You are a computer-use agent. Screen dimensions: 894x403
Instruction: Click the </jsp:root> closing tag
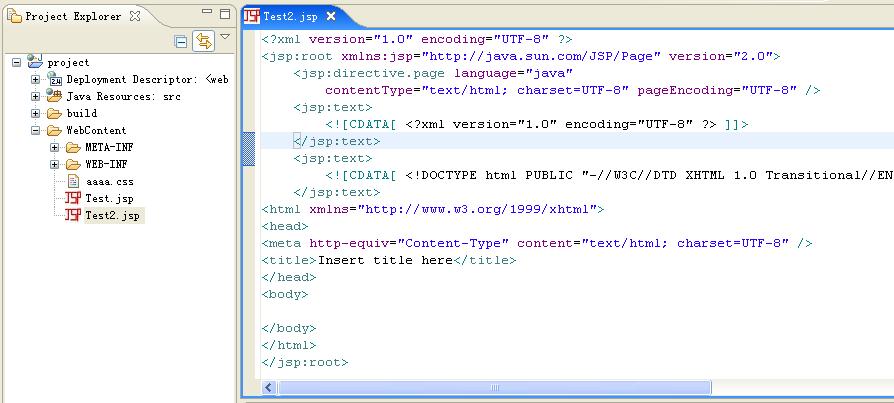(304, 363)
